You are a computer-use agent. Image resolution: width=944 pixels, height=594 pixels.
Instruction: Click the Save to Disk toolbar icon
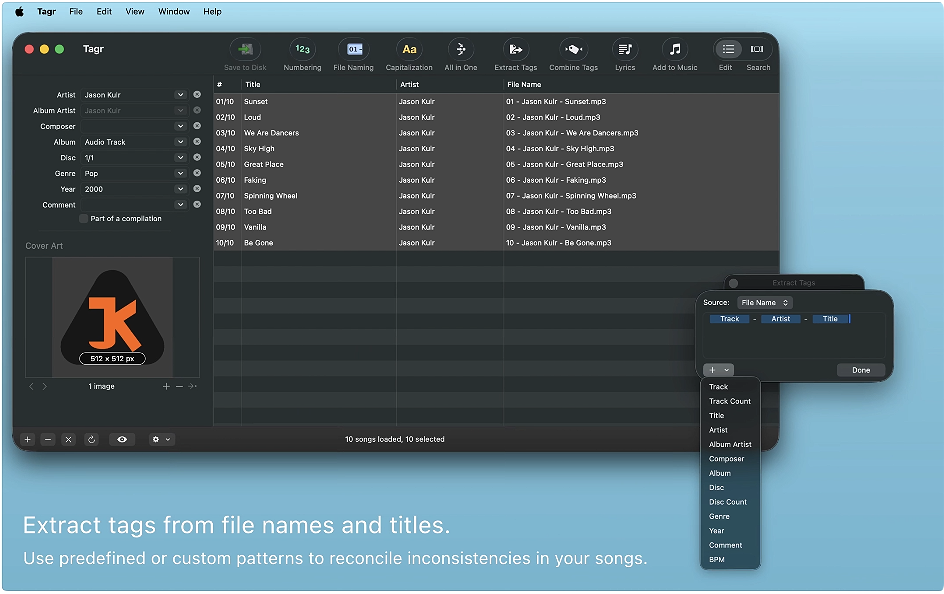pos(245,49)
